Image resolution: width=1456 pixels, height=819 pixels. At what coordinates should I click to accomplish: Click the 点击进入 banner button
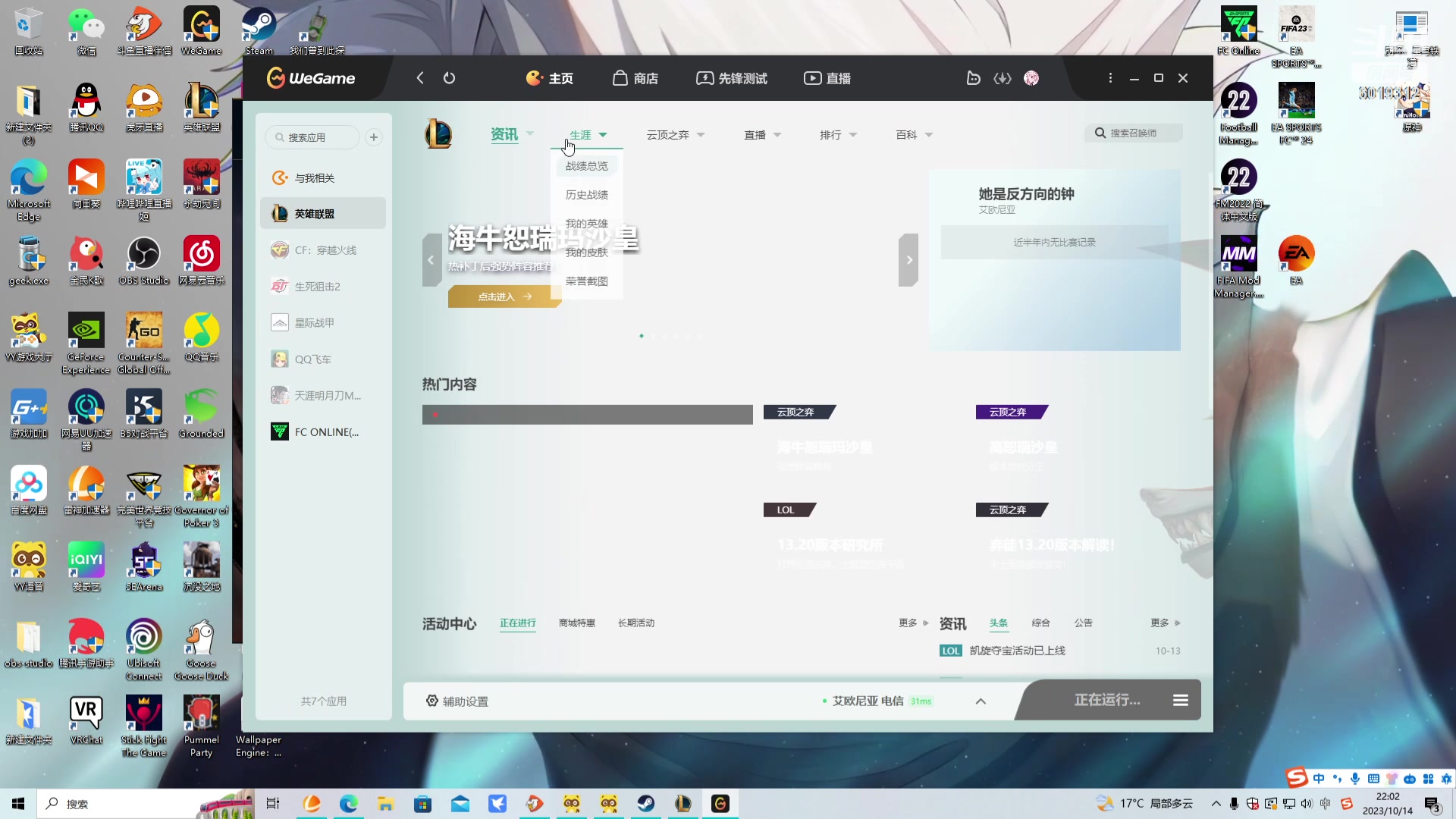pyautogui.click(x=504, y=297)
